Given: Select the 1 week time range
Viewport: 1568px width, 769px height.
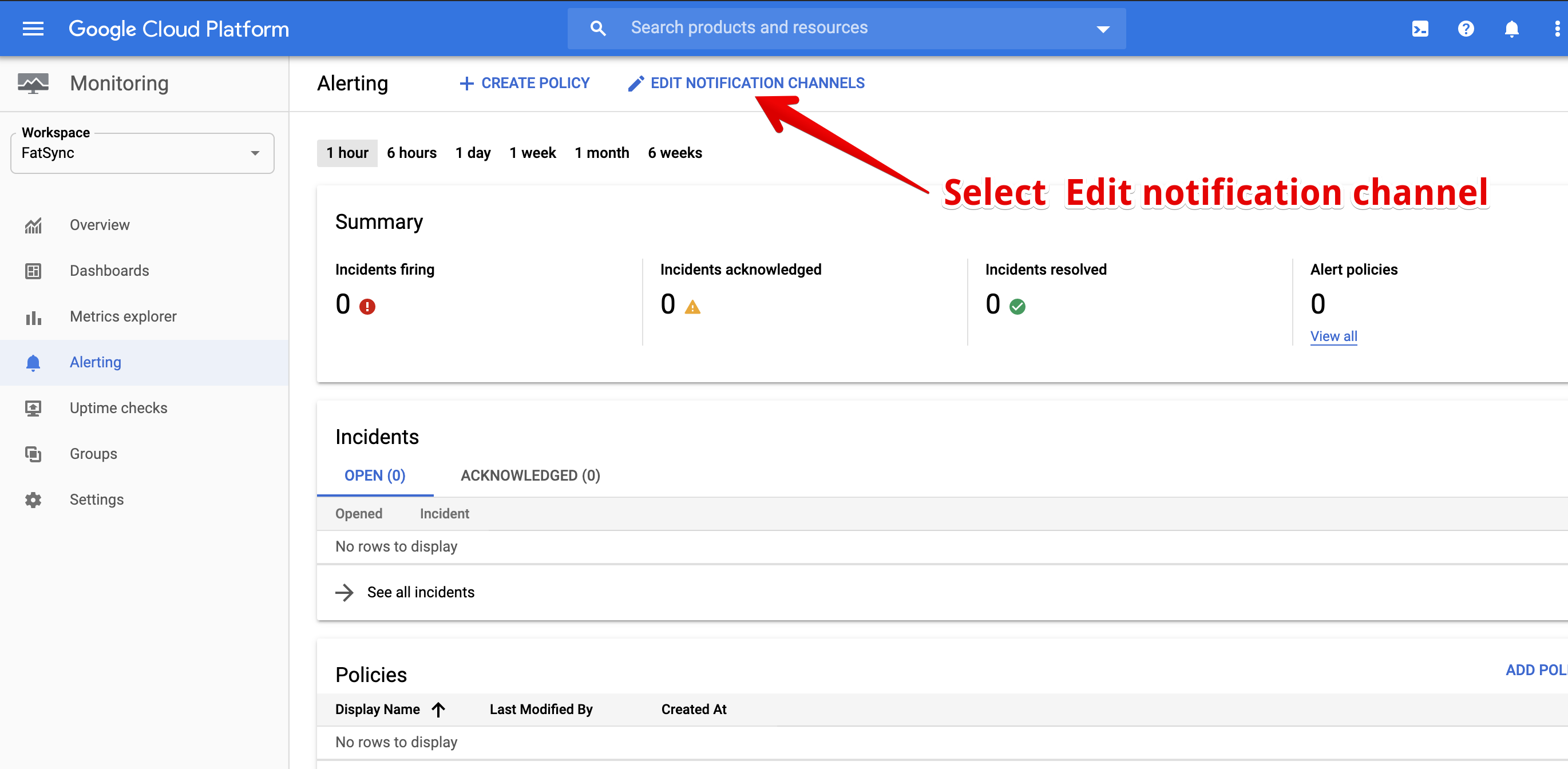Looking at the screenshot, I should pos(533,153).
